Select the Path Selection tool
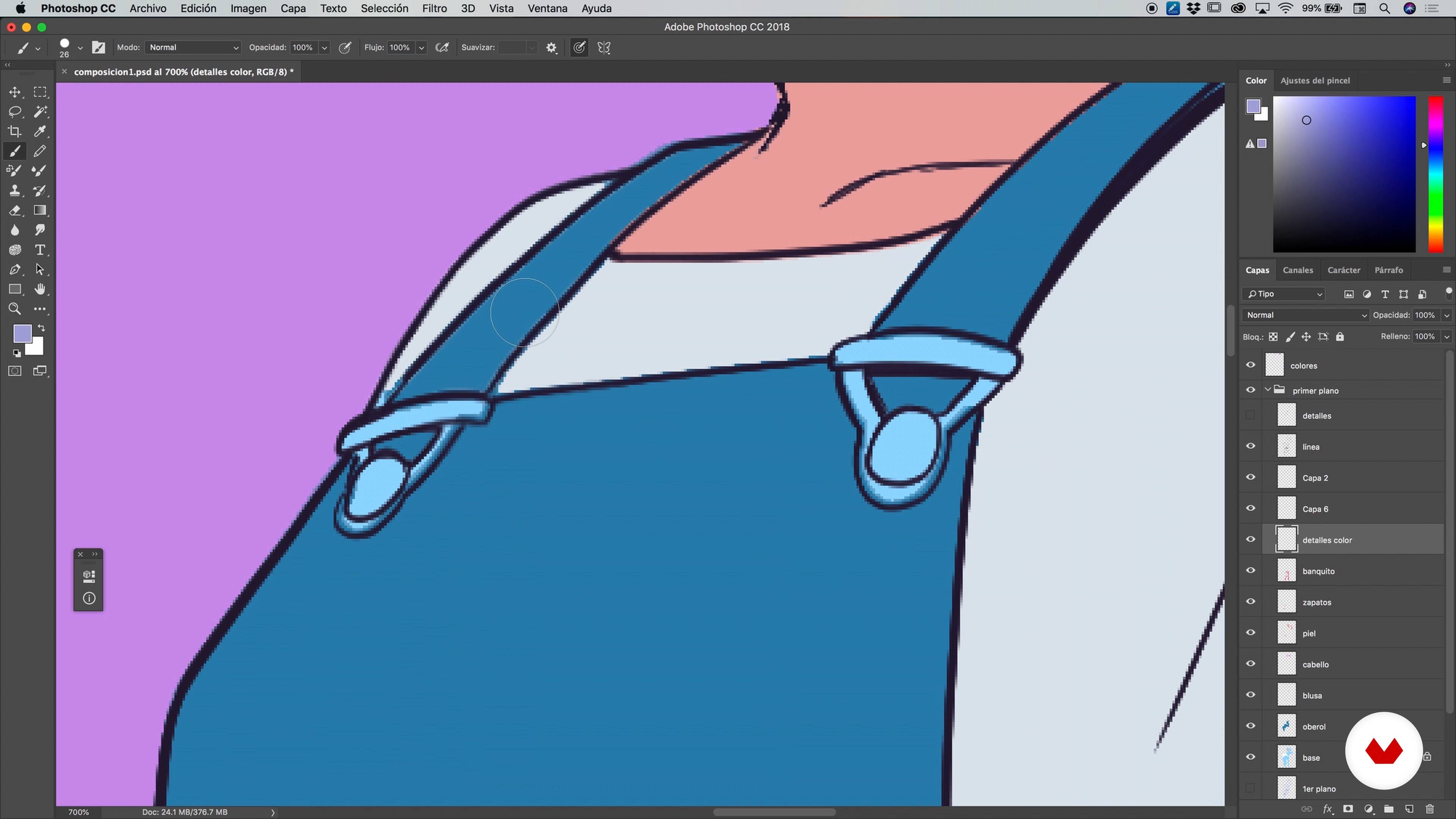 click(39, 270)
